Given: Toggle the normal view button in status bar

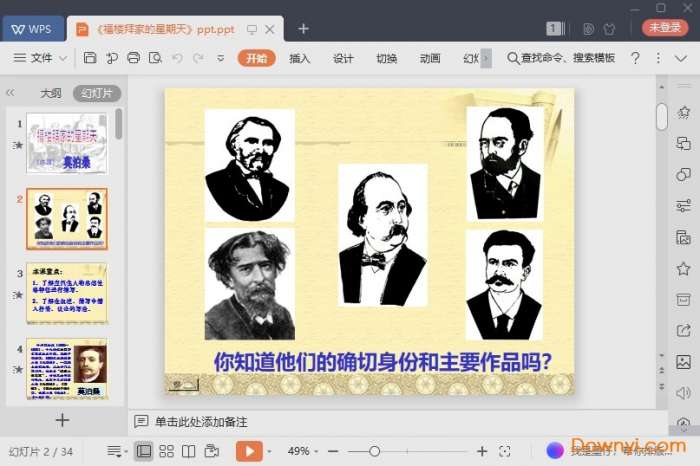Looking at the screenshot, I should coord(144,451).
